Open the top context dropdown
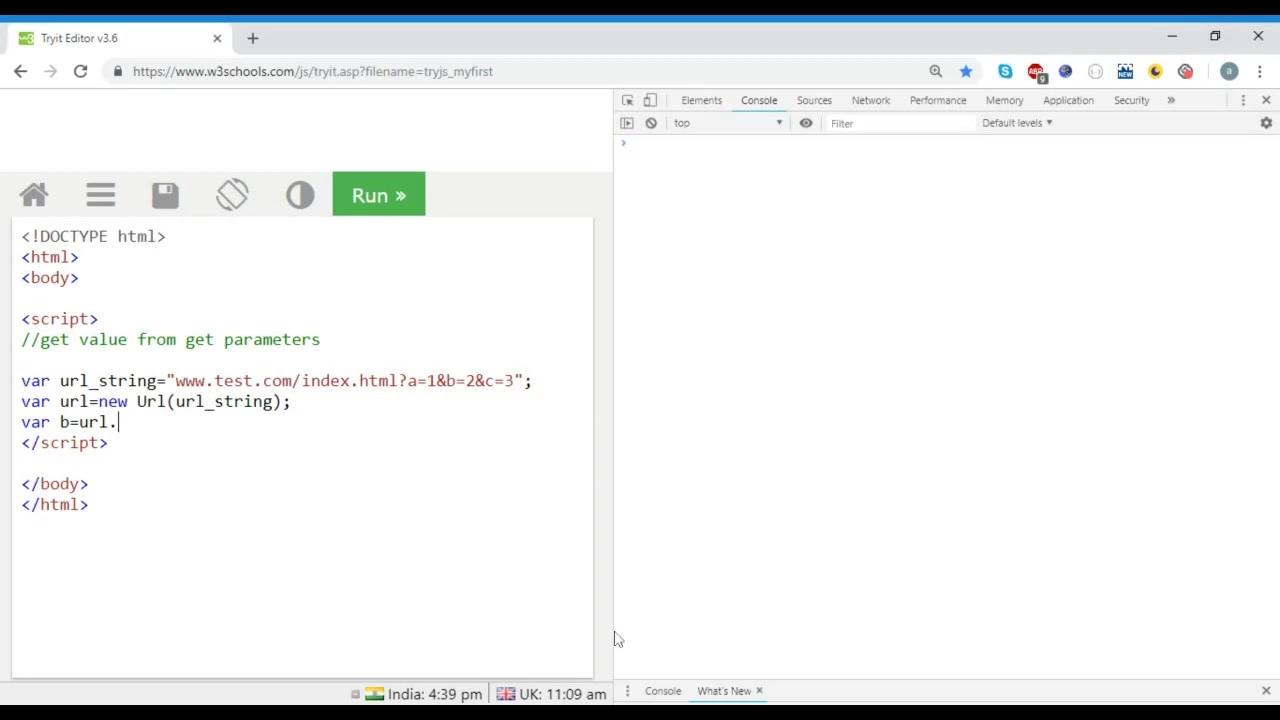 pos(727,123)
